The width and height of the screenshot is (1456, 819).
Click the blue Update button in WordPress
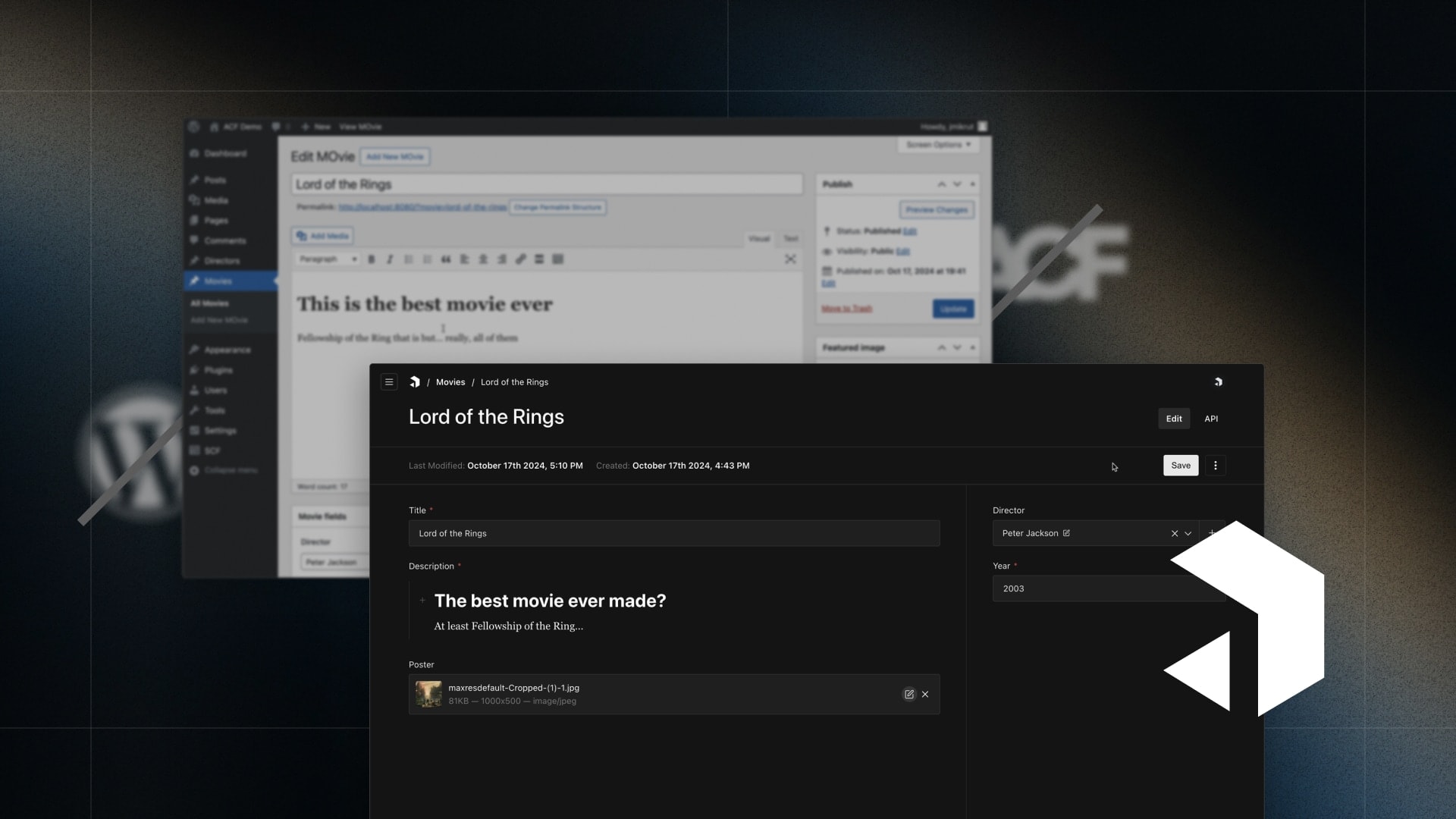[953, 309]
